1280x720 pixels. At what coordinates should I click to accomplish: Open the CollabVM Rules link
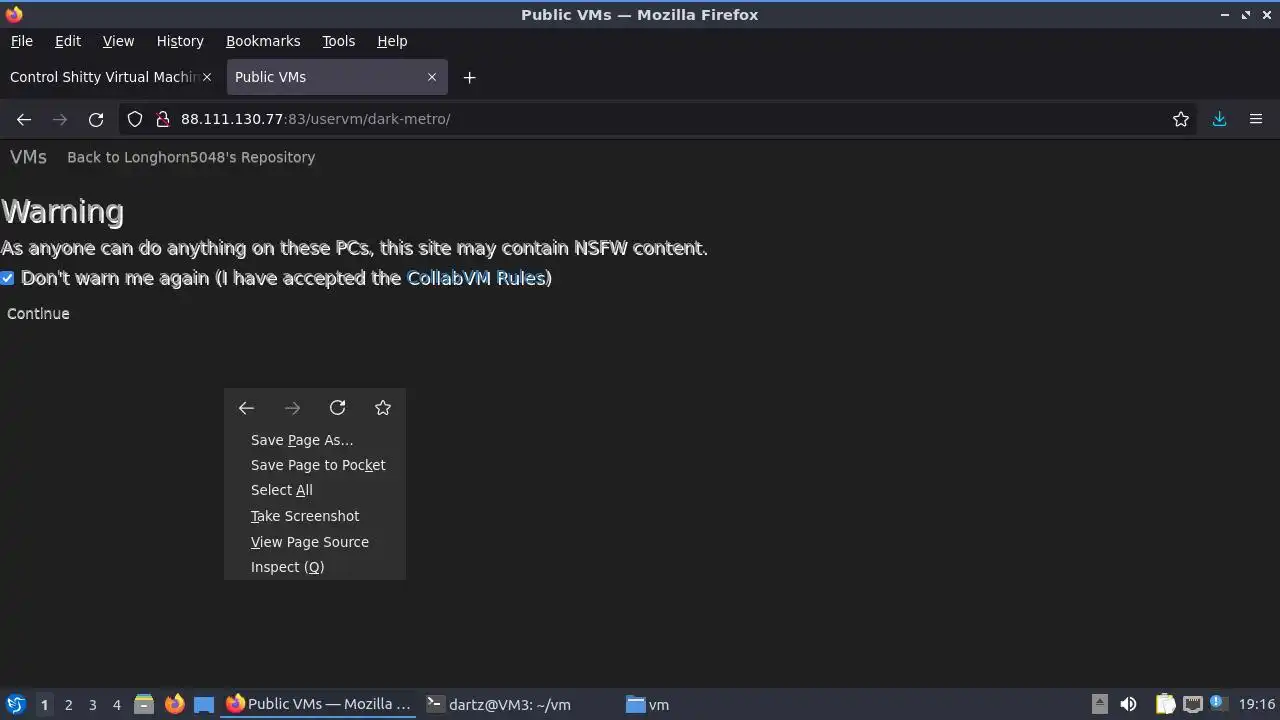pos(476,278)
